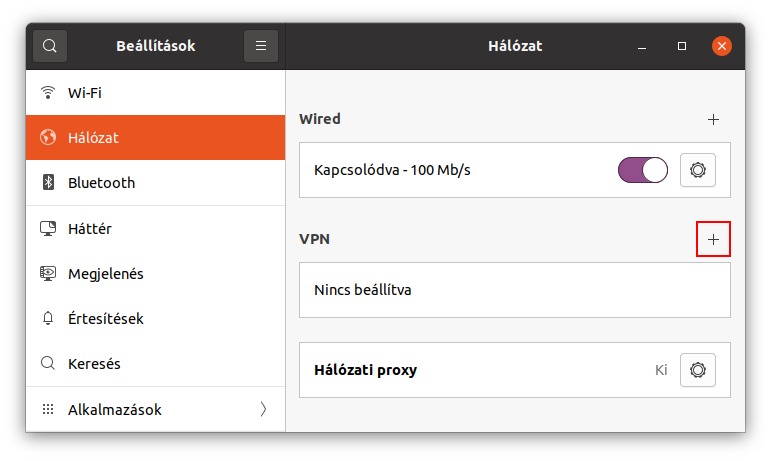This screenshot has height=461, width=771.
Task: Toggle the wired connection switch off
Action: [x=643, y=170]
